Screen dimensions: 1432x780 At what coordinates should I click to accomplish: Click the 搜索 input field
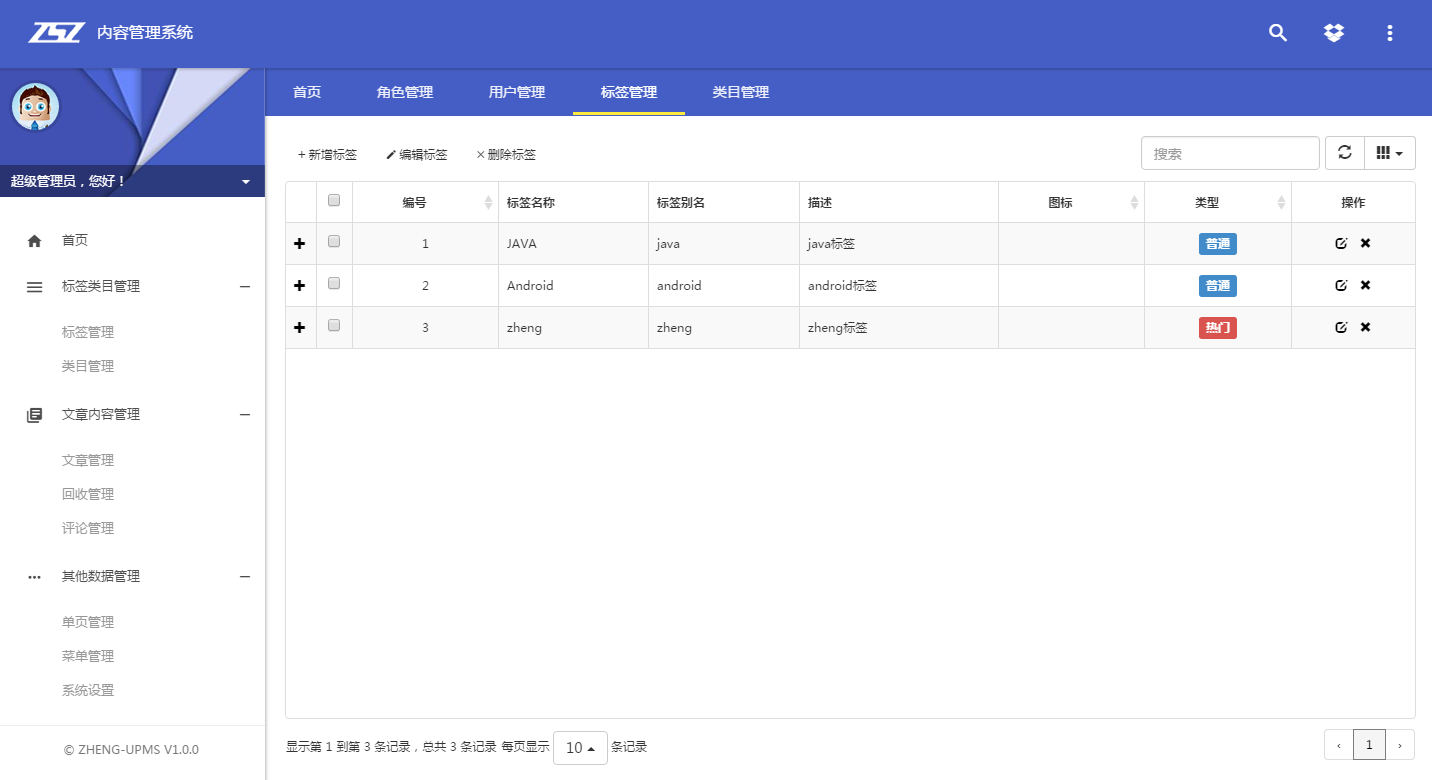coord(1230,153)
